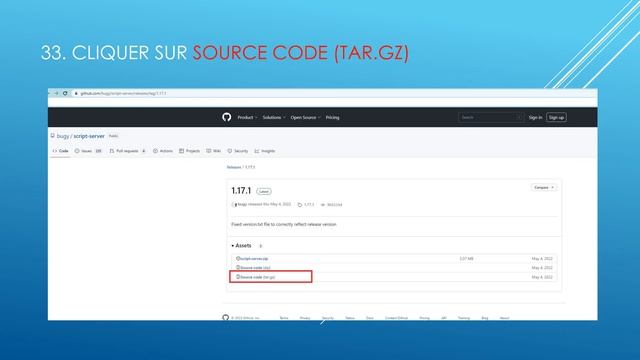Open the Compare dropdown button
This screenshot has height=360, width=640.
click(544, 187)
